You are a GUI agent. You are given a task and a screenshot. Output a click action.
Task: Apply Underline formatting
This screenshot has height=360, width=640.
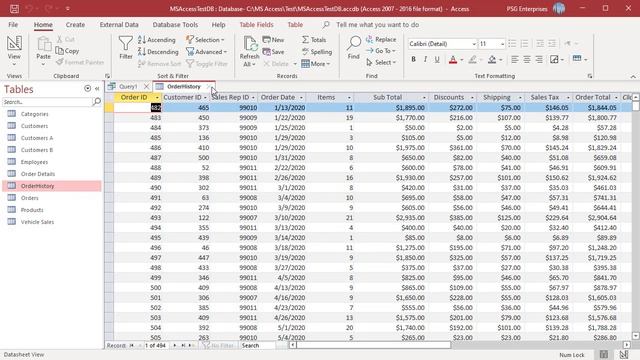[437, 60]
